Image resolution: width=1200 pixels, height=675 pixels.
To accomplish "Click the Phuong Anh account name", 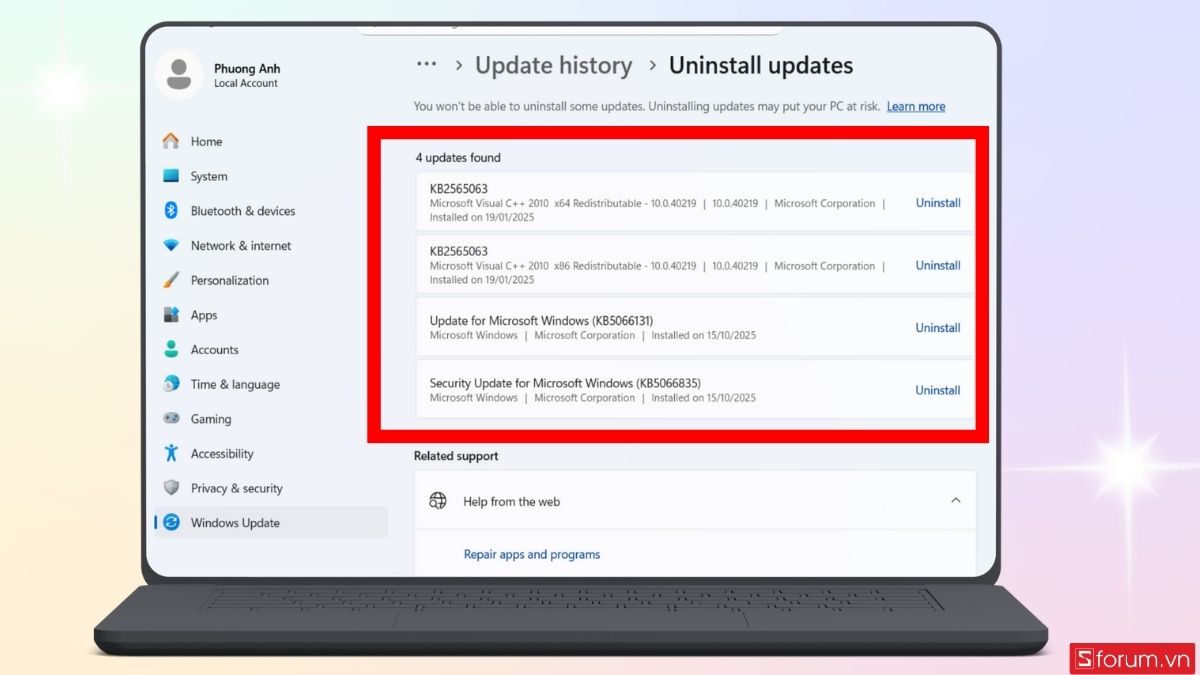I will point(247,69).
